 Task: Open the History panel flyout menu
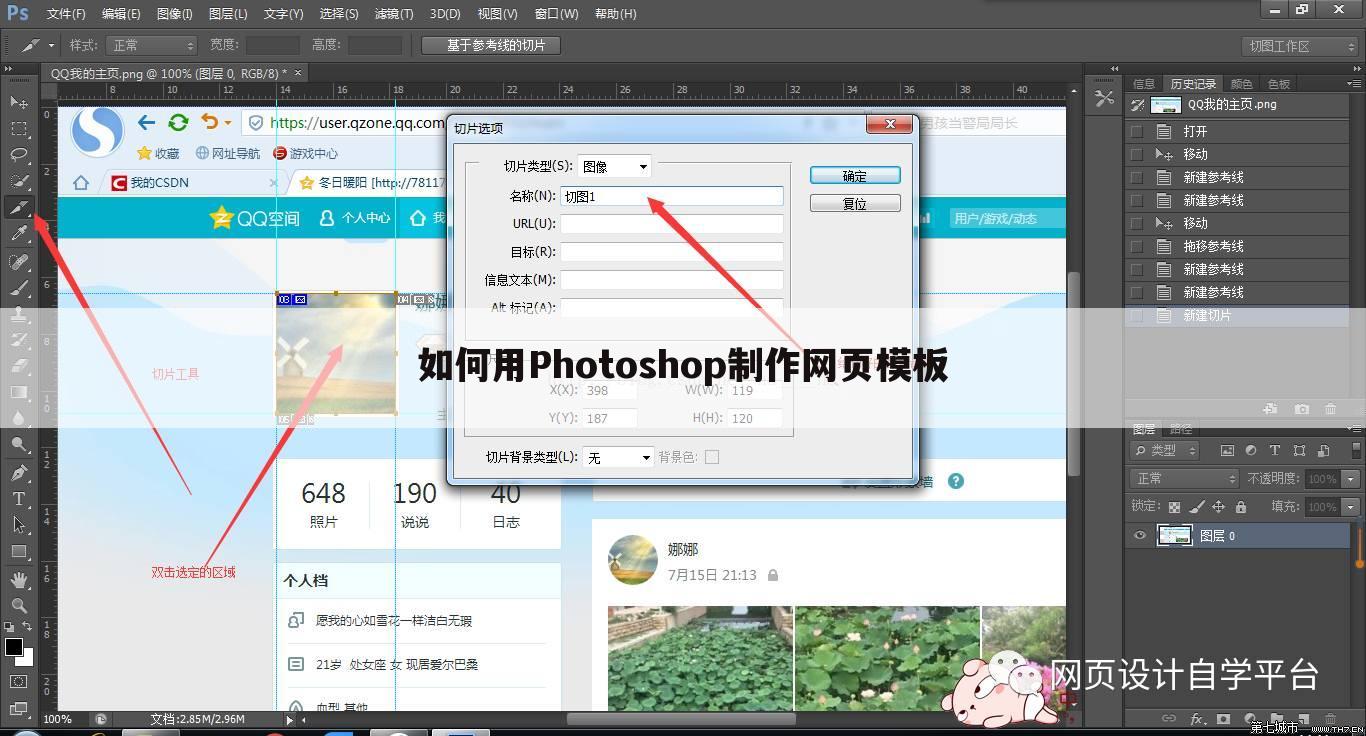[x=1355, y=84]
